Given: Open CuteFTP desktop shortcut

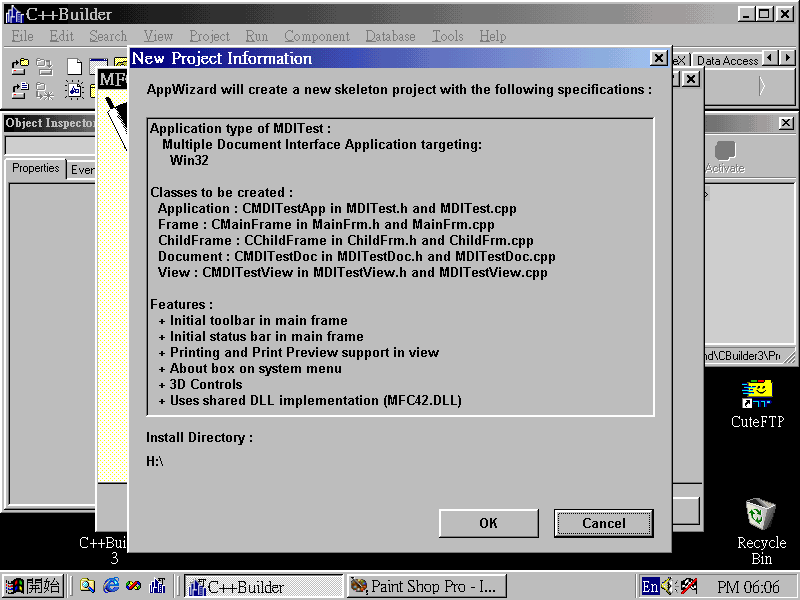Looking at the screenshot, I should point(758,404).
